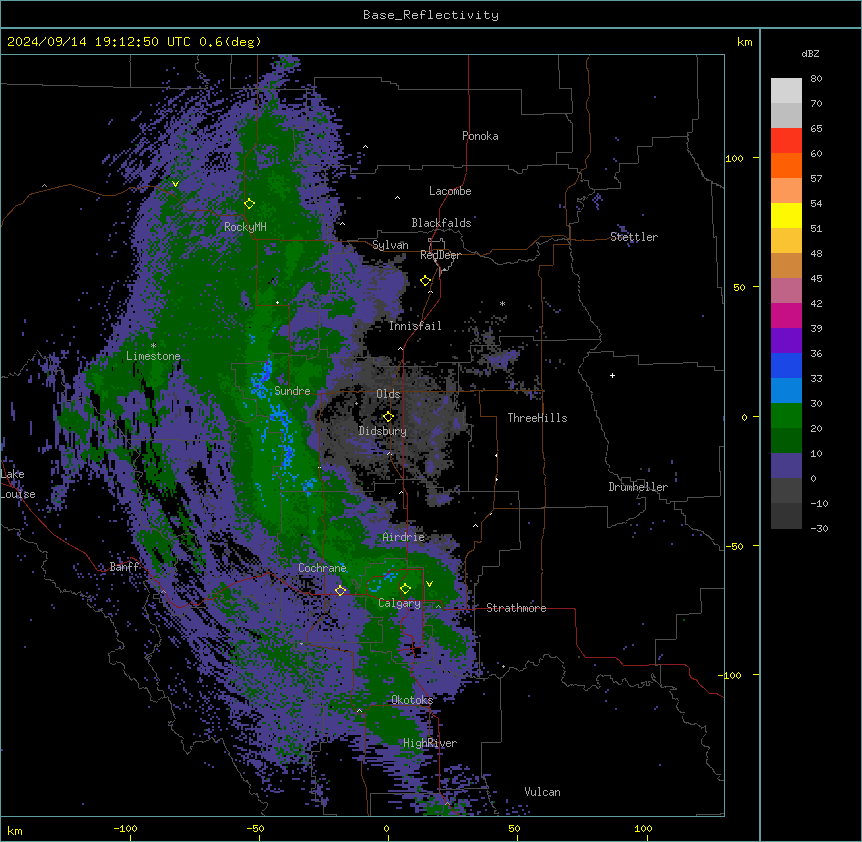Click the Innisfail label
862x842 pixels.
pos(415,326)
